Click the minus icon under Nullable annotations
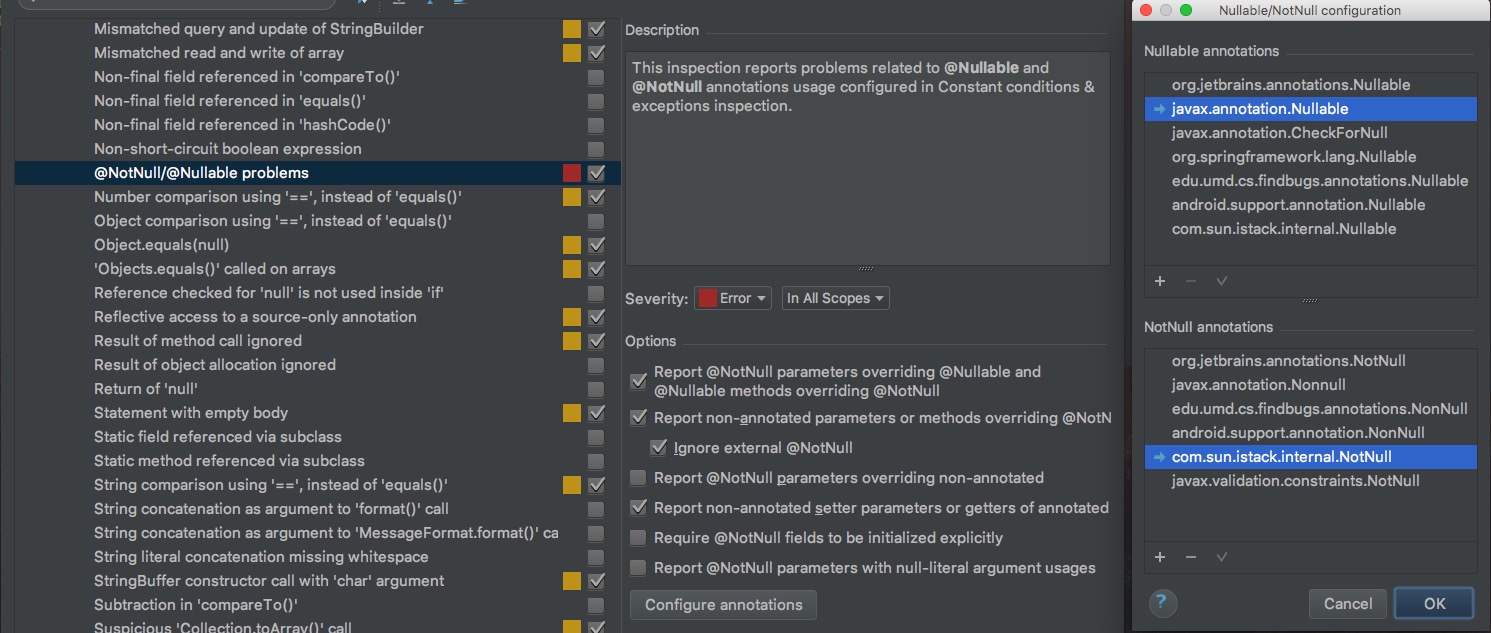 [x=1190, y=281]
